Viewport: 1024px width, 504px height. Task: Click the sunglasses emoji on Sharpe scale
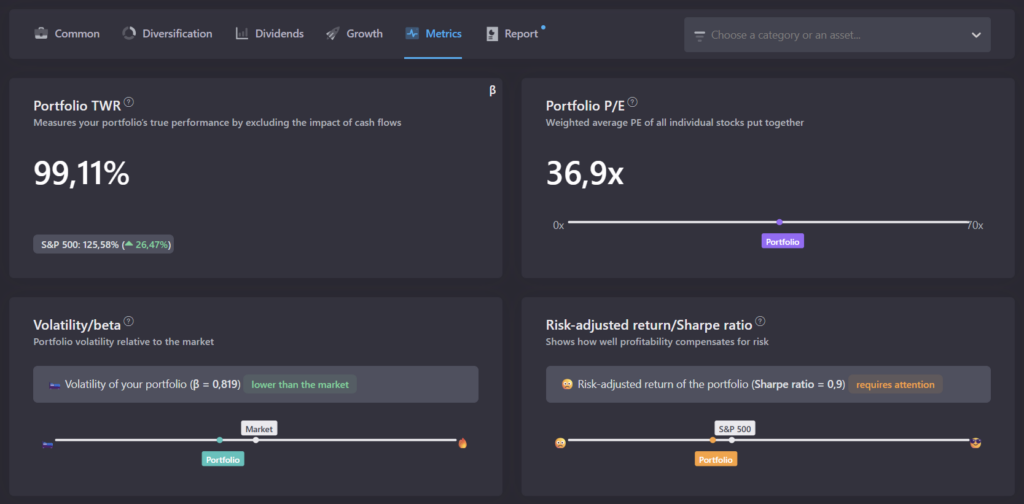(x=975, y=442)
